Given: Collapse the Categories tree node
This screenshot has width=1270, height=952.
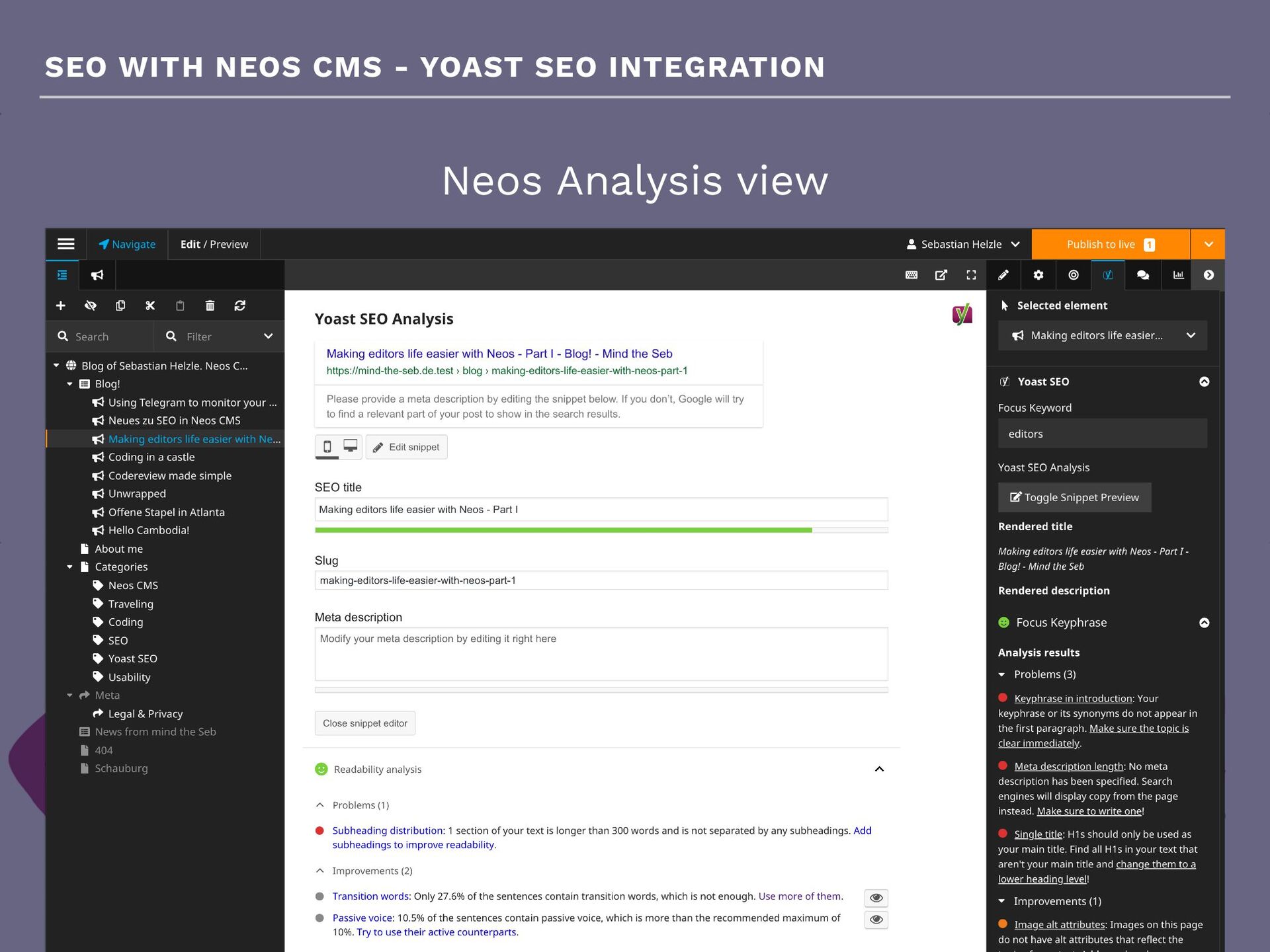Looking at the screenshot, I should point(69,567).
